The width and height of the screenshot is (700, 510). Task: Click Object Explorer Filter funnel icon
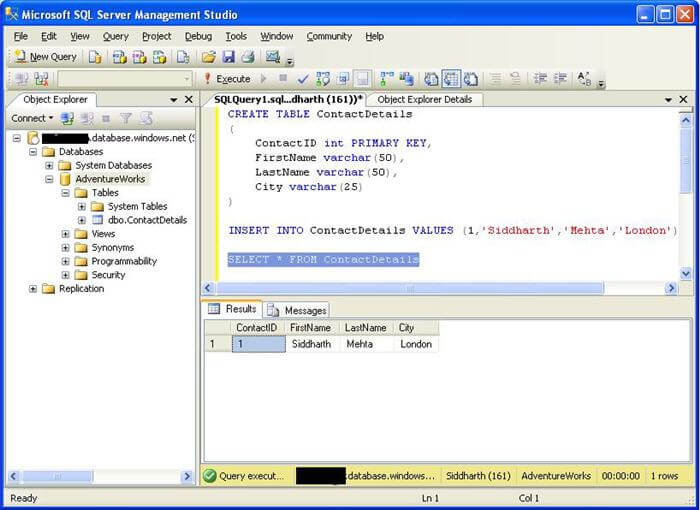click(x=126, y=118)
